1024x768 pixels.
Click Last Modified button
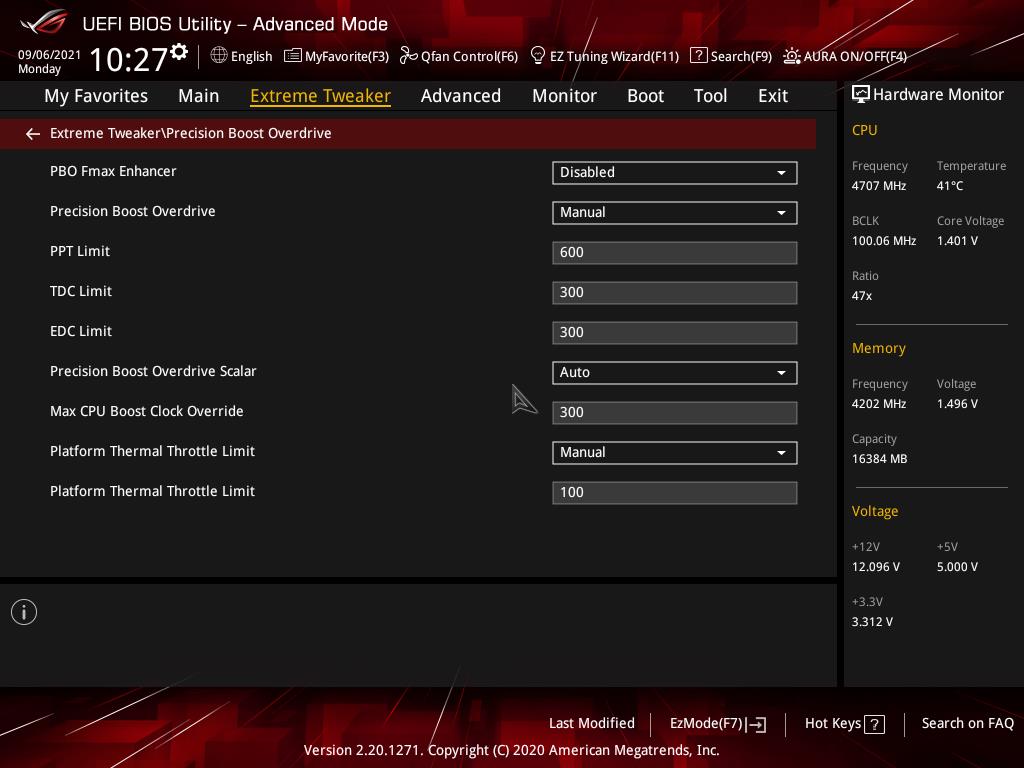coord(592,724)
